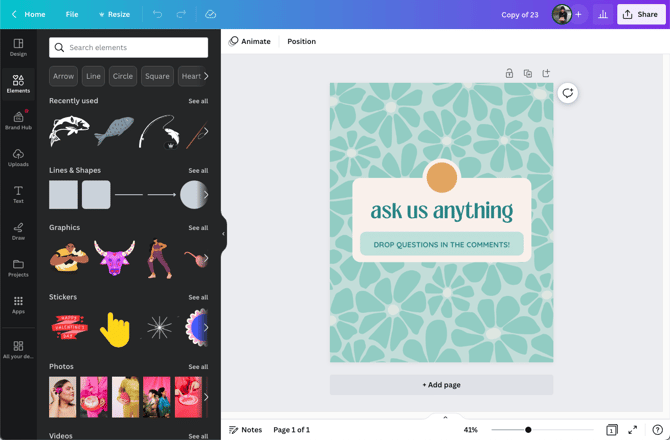The image size is (670, 440).
Task: Show more suggestion chips past Heart
Action: tap(206, 76)
